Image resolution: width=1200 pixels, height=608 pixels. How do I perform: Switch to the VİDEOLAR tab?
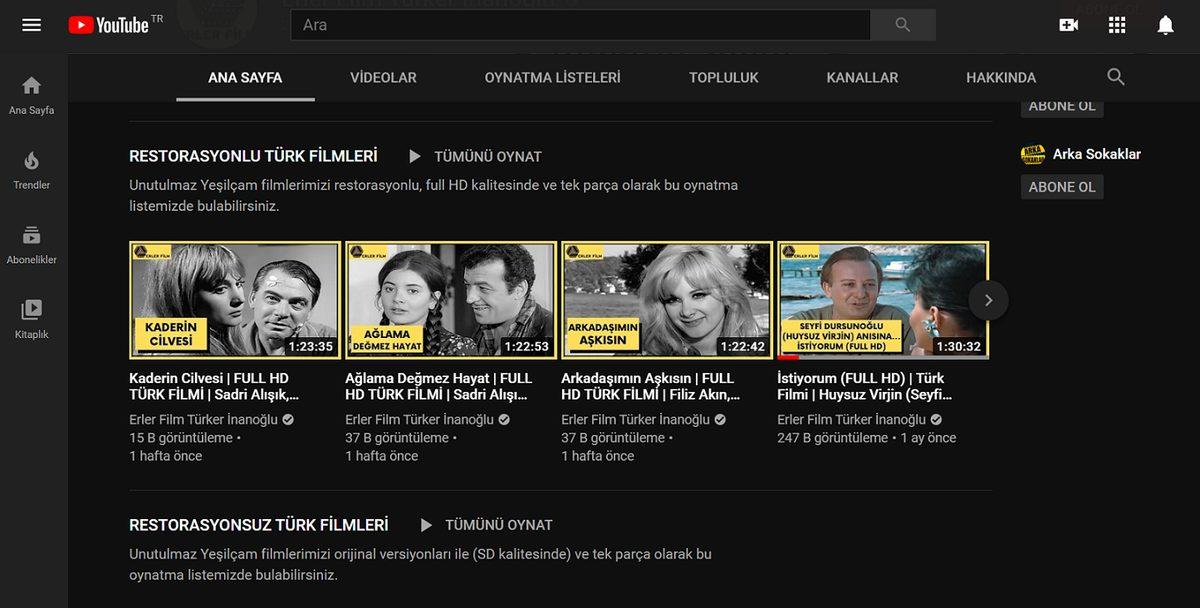click(x=383, y=77)
